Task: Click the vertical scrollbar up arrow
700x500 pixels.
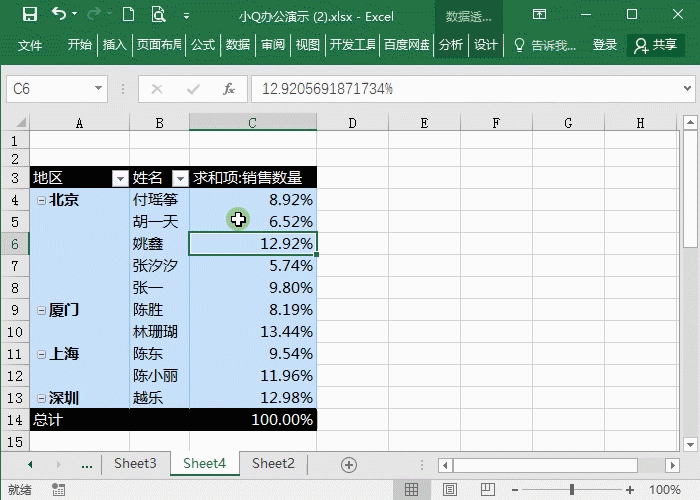Action: tap(690, 122)
